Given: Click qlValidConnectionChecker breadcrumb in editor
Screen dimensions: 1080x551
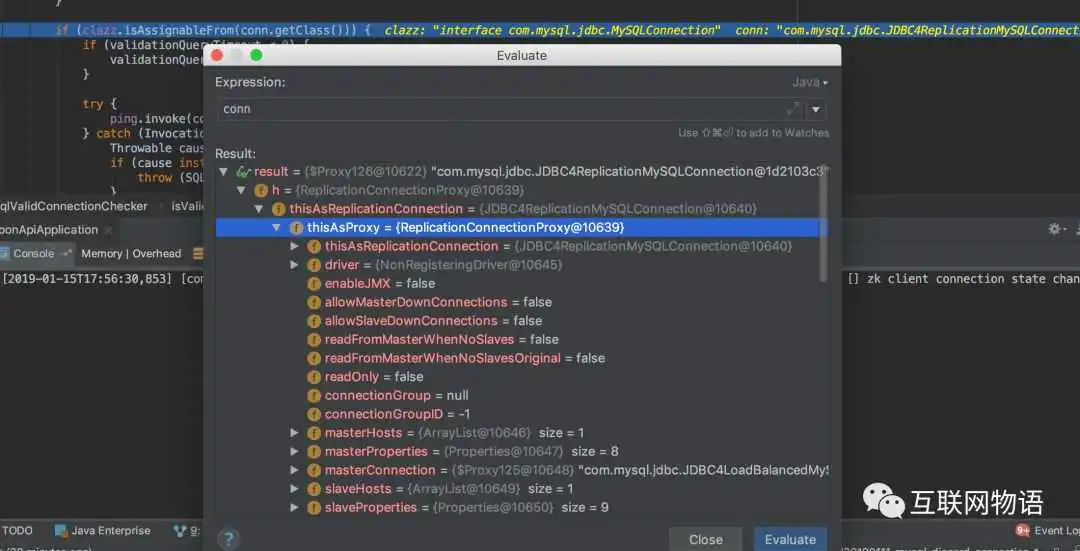Looking at the screenshot, I should (x=74, y=206).
